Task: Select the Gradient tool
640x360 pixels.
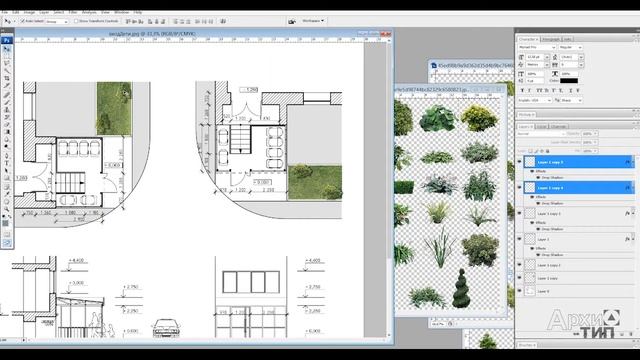Action: [x=7, y=132]
